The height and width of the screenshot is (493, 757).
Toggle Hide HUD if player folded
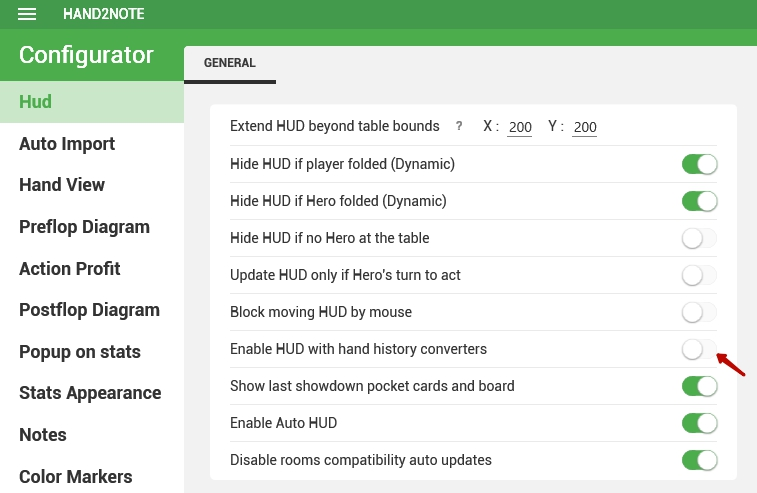pos(700,164)
